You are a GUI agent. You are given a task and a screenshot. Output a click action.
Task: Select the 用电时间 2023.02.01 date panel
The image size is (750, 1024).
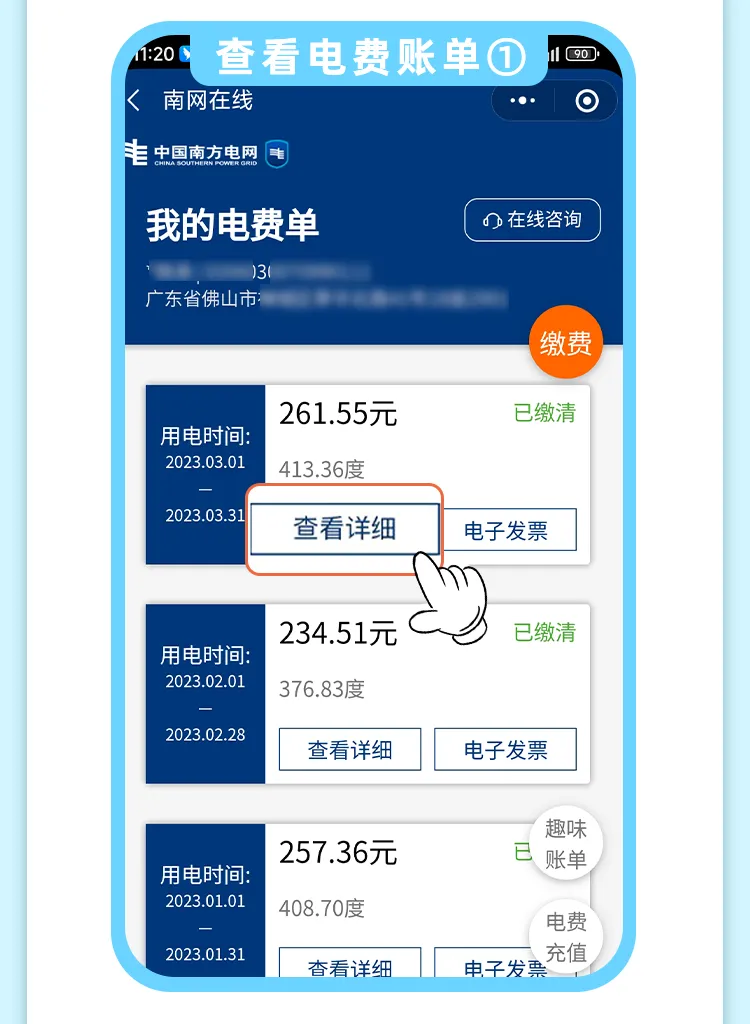point(205,694)
